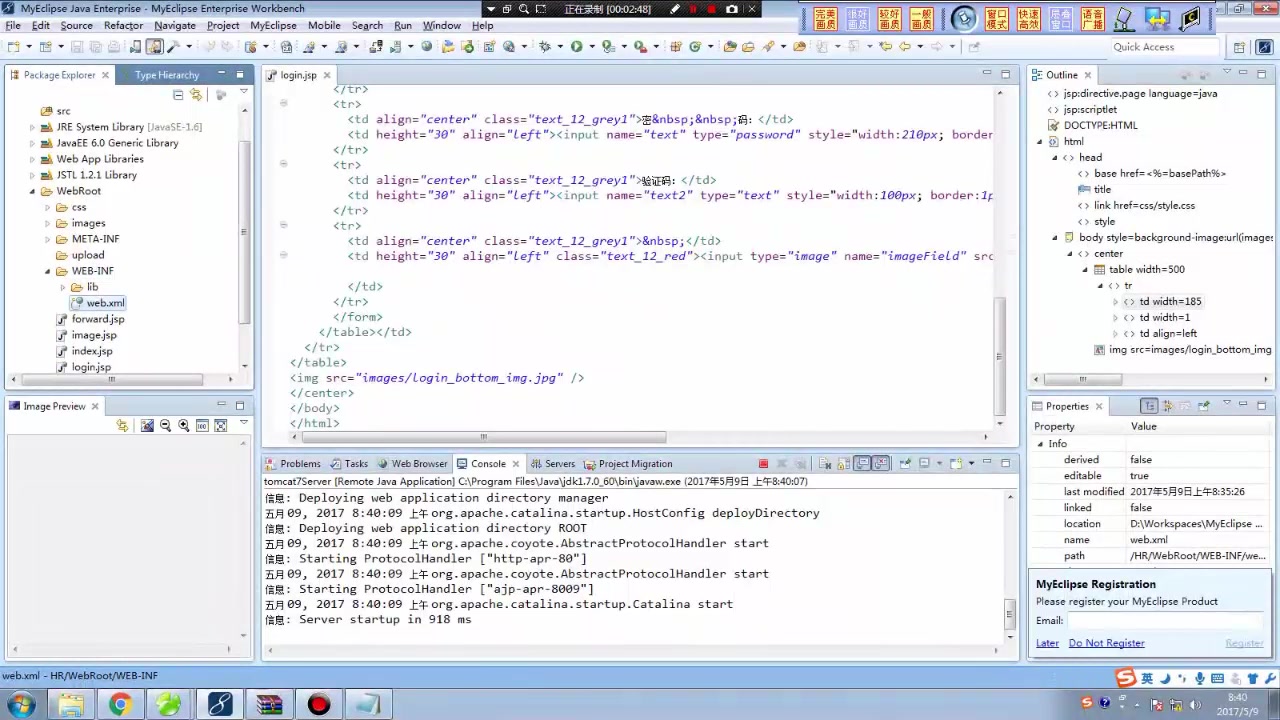1280x720 pixels.
Task: Switch to 窗口模式 window mode
Action: [997, 18]
